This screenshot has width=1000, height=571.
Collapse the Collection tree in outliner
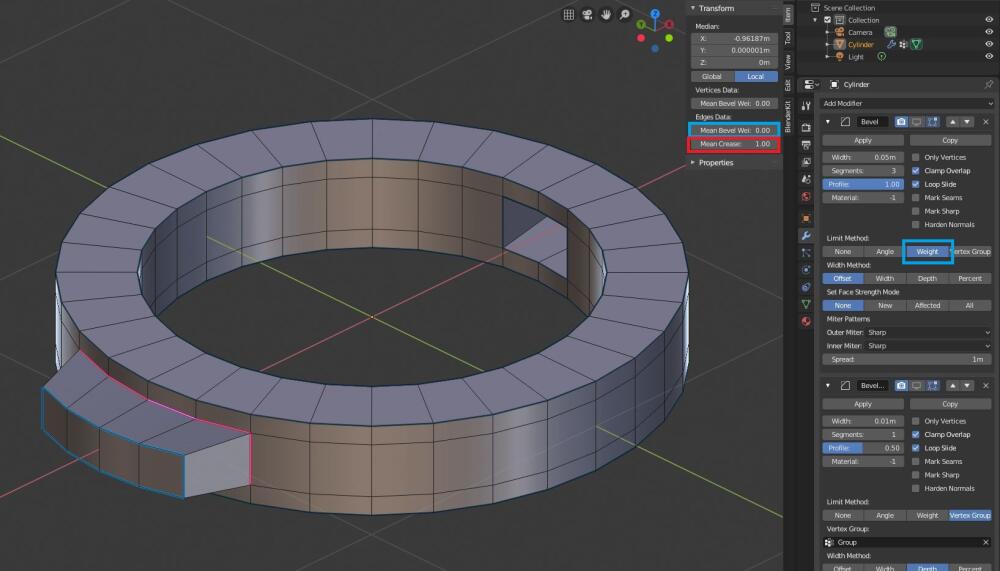click(815, 20)
